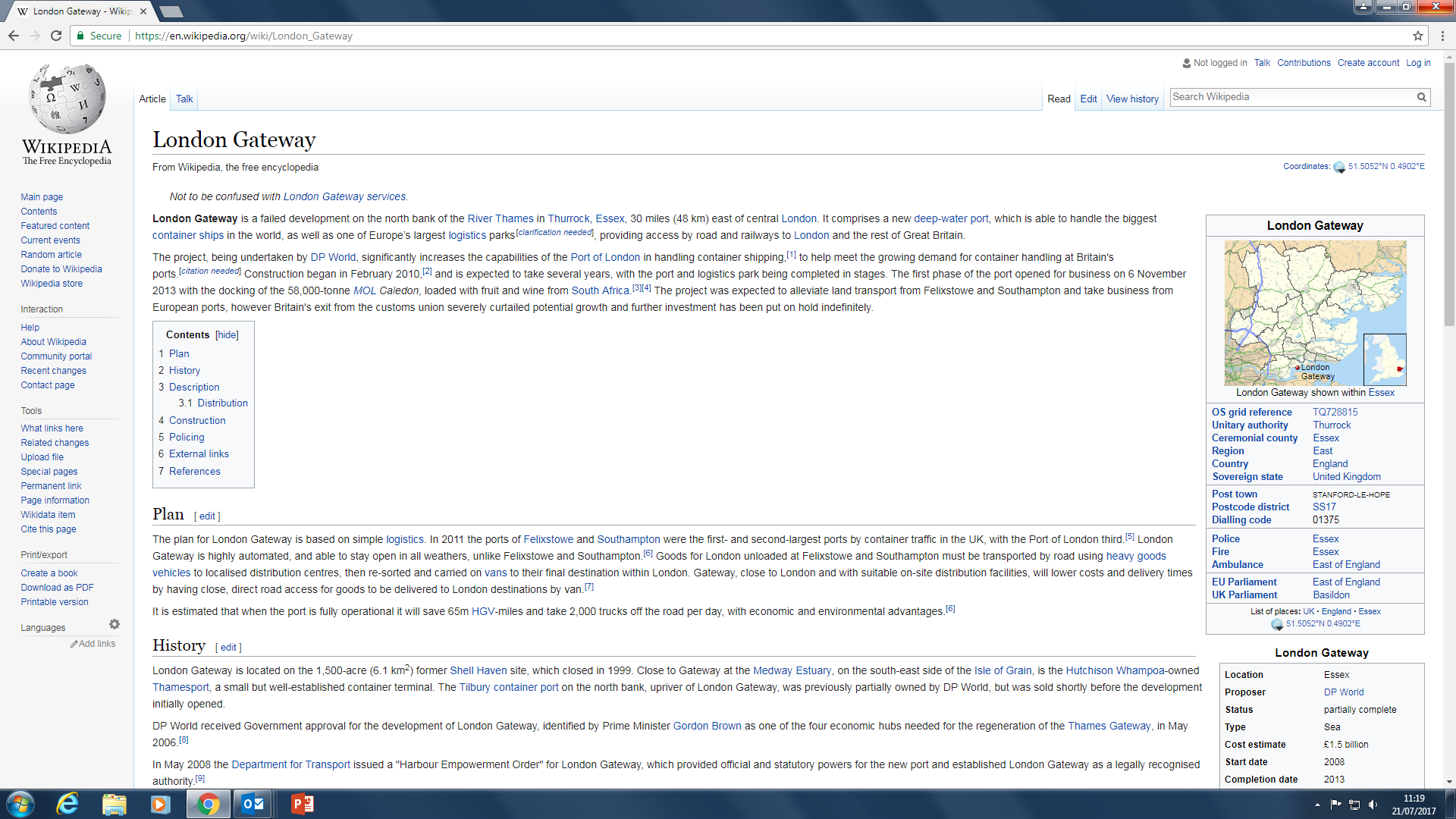Click the address bar URL

[243, 36]
